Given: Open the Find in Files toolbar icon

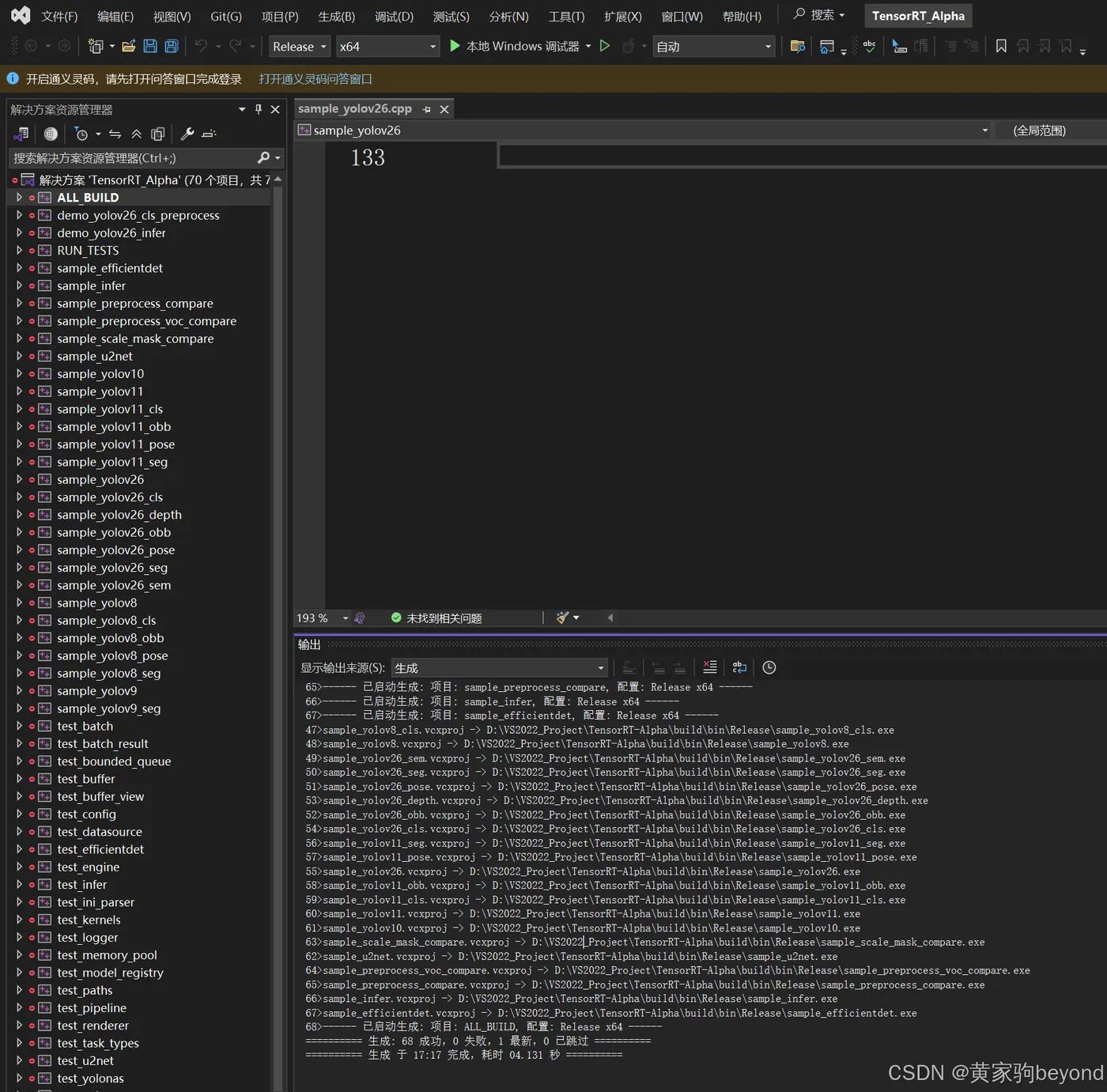Looking at the screenshot, I should click(797, 47).
